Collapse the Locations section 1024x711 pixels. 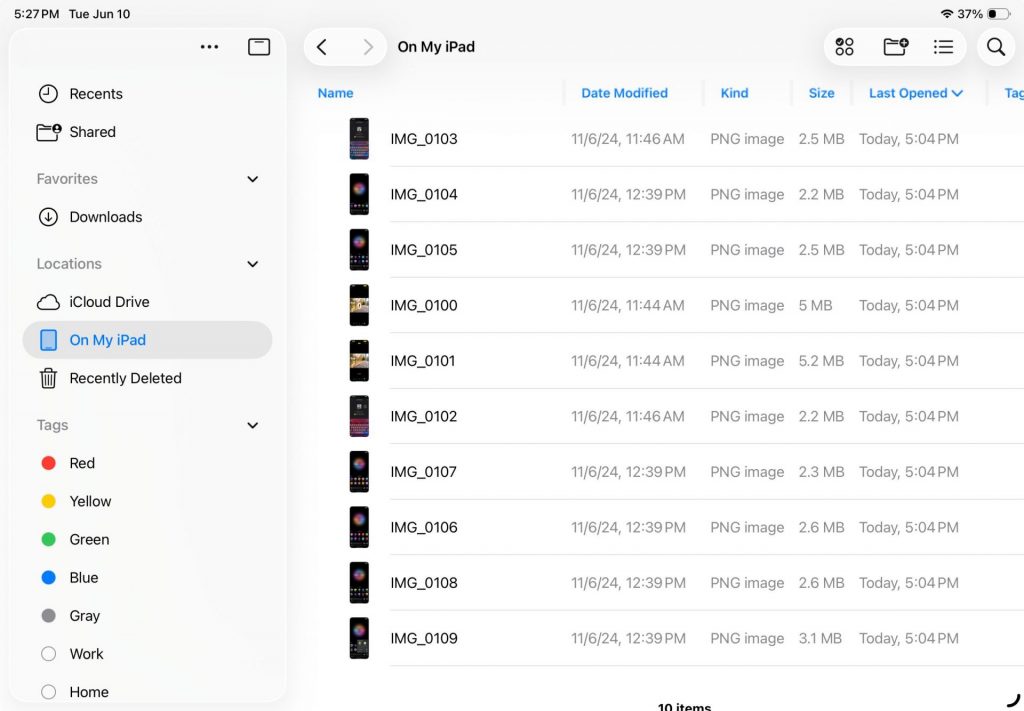252,264
